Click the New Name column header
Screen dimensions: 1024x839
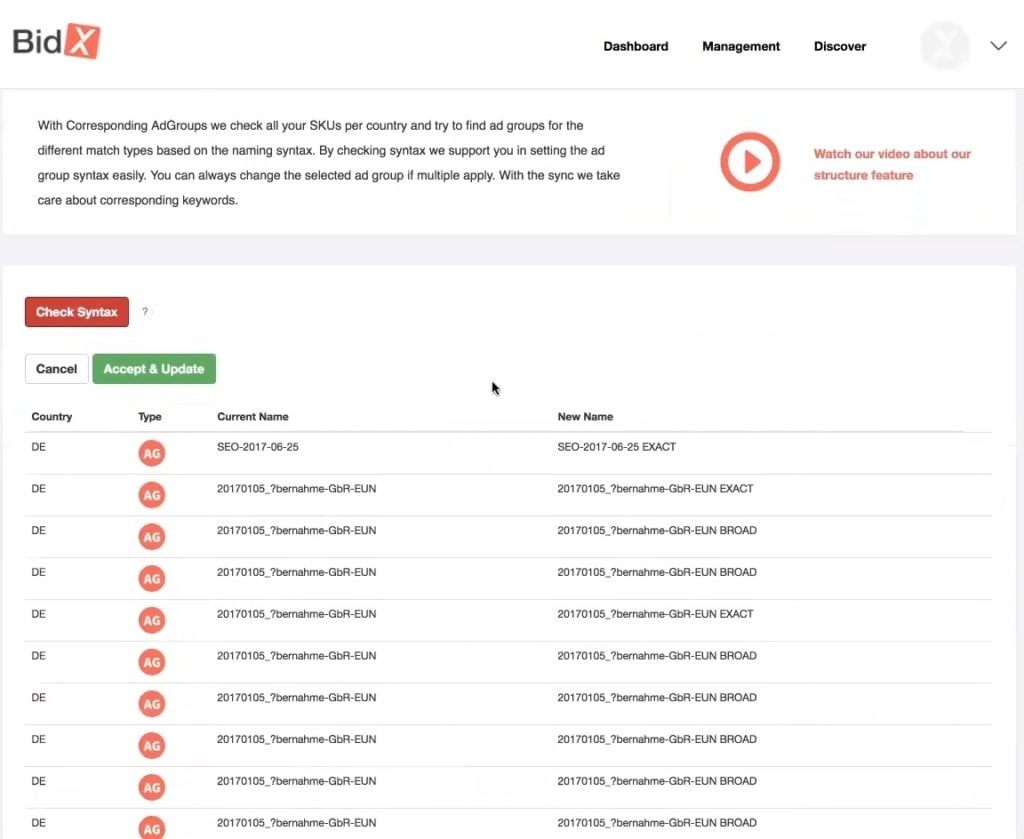(x=585, y=417)
